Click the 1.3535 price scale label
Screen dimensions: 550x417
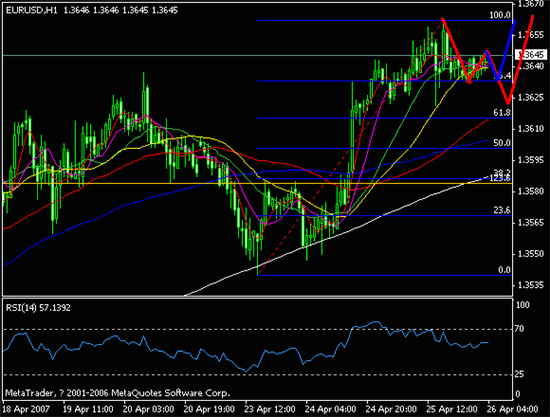(x=531, y=285)
